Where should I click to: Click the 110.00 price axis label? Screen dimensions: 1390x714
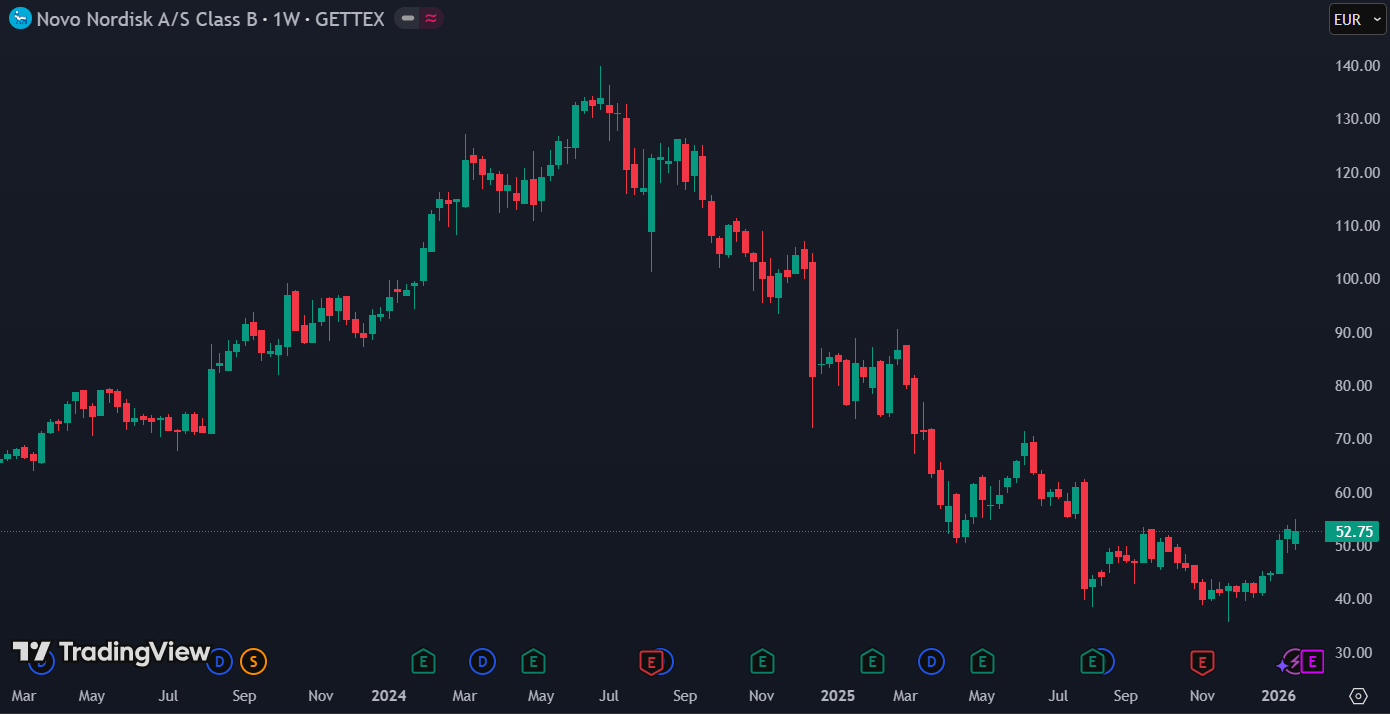[1358, 226]
